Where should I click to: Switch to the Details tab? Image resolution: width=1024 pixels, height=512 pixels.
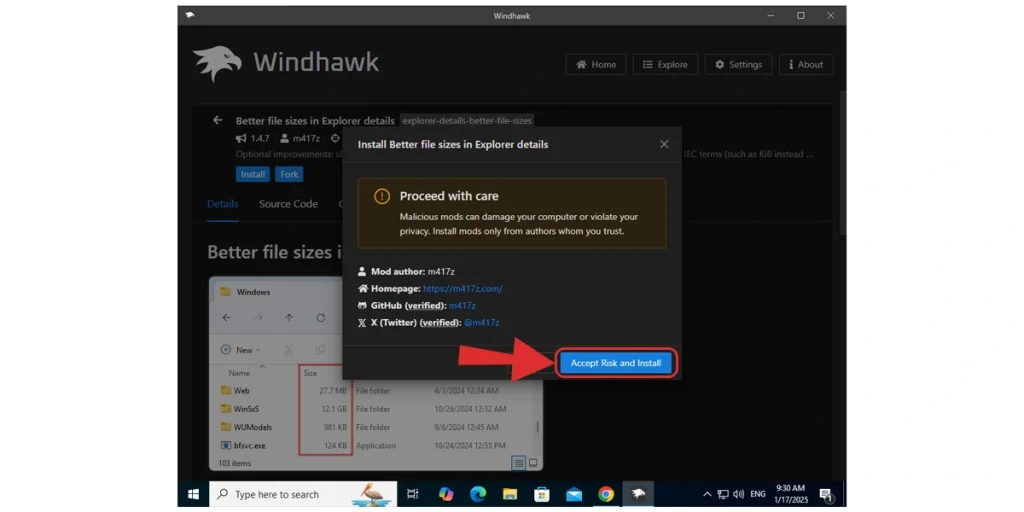223,204
